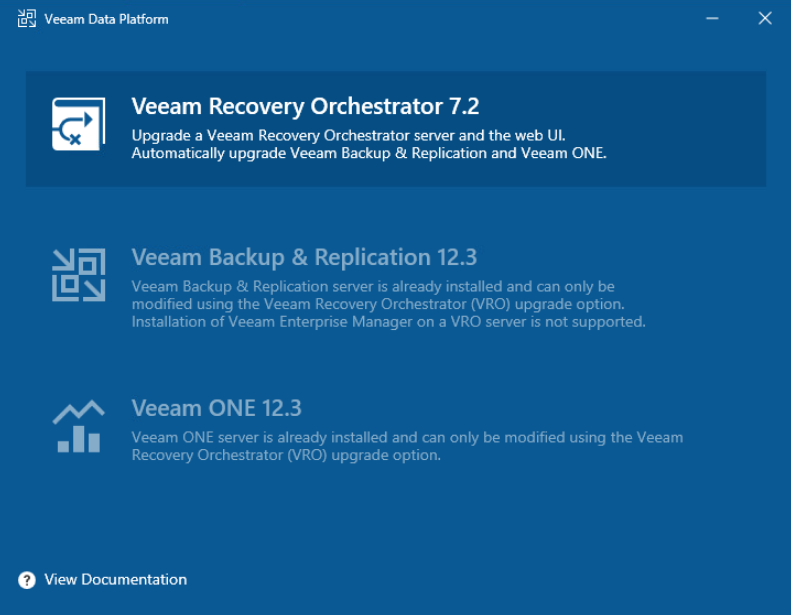Click the Enterprise Manager not supported note
Image resolution: width=791 pixels, height=615 pixels.
click(x=388, y=322)
